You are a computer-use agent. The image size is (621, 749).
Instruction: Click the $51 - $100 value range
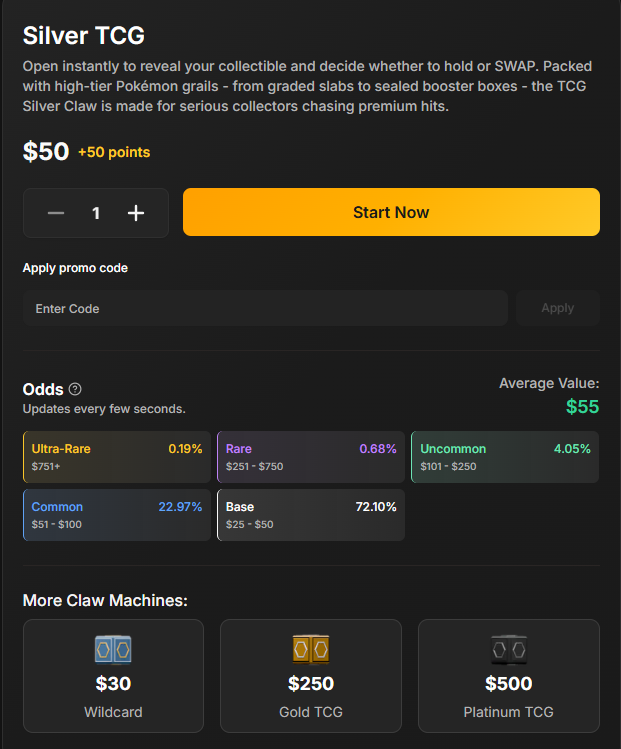tap(56, 524)
